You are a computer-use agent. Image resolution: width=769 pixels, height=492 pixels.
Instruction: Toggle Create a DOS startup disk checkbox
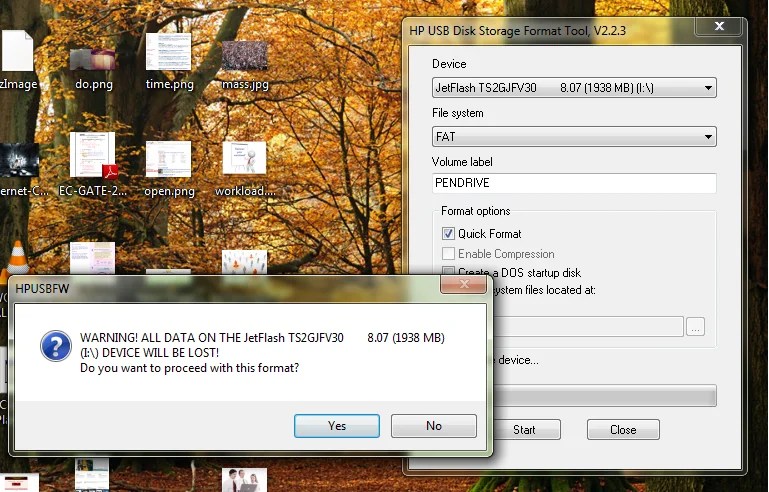(448, 271)
